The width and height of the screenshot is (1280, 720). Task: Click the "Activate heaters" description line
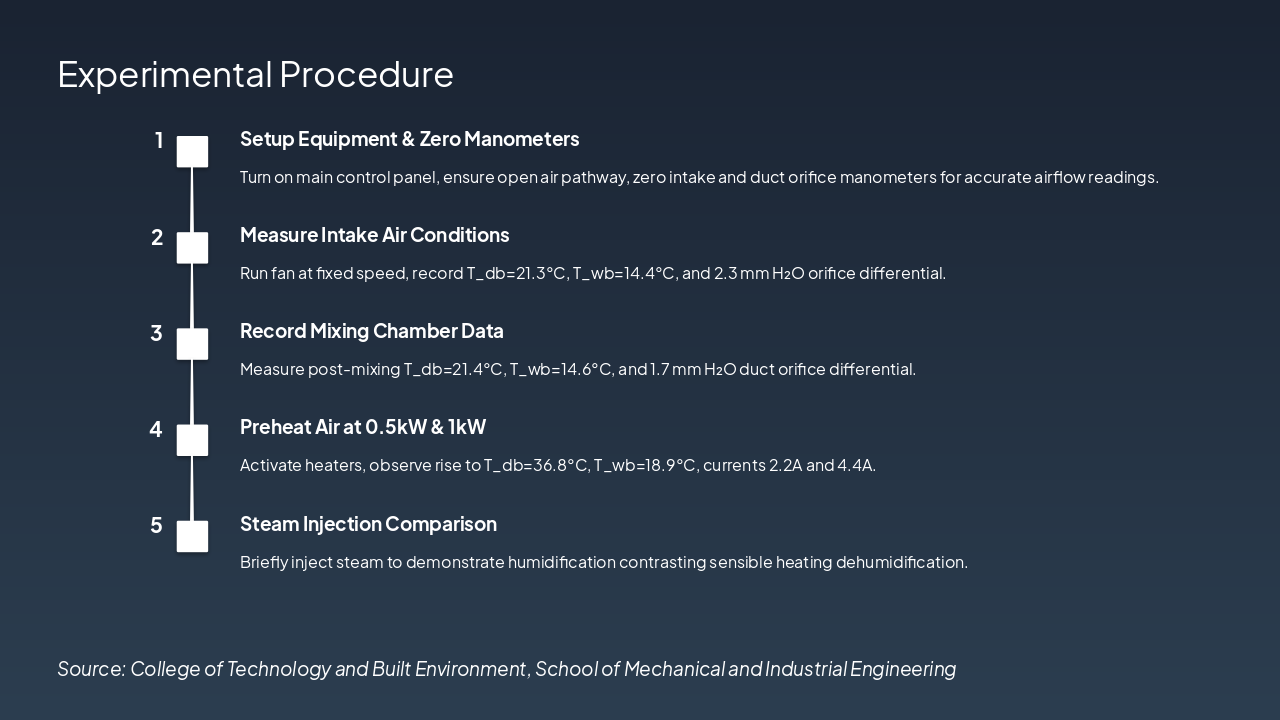(557, 465)
